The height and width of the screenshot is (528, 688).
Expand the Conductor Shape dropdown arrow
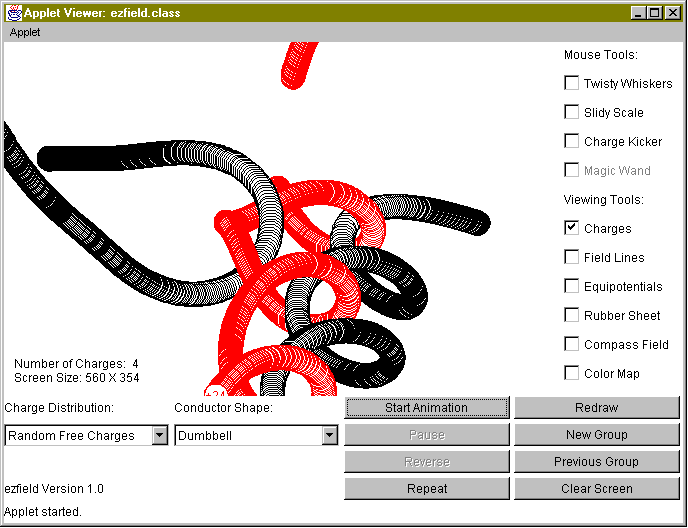[329, 435]
